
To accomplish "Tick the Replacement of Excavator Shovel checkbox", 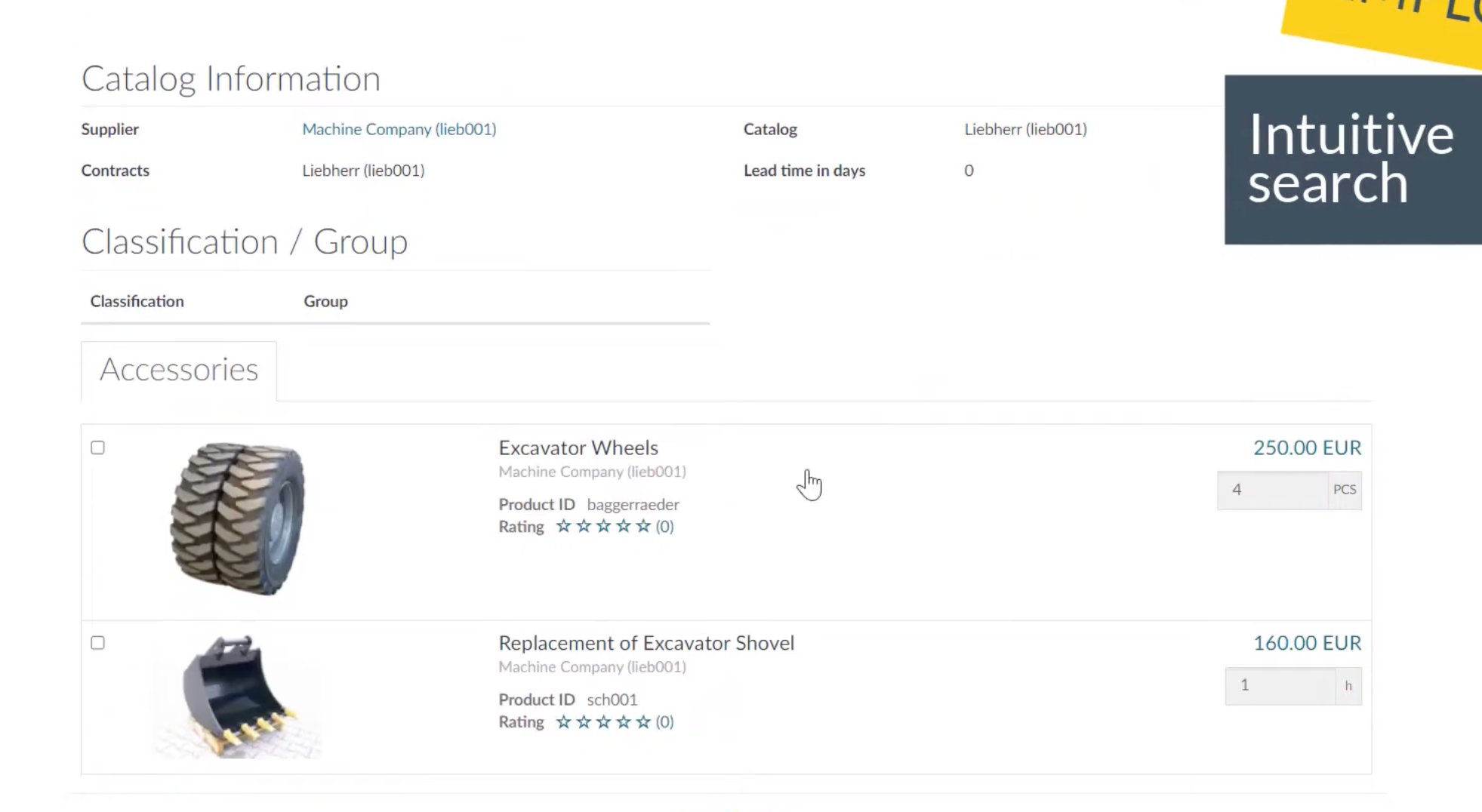I will pos(98,643).
